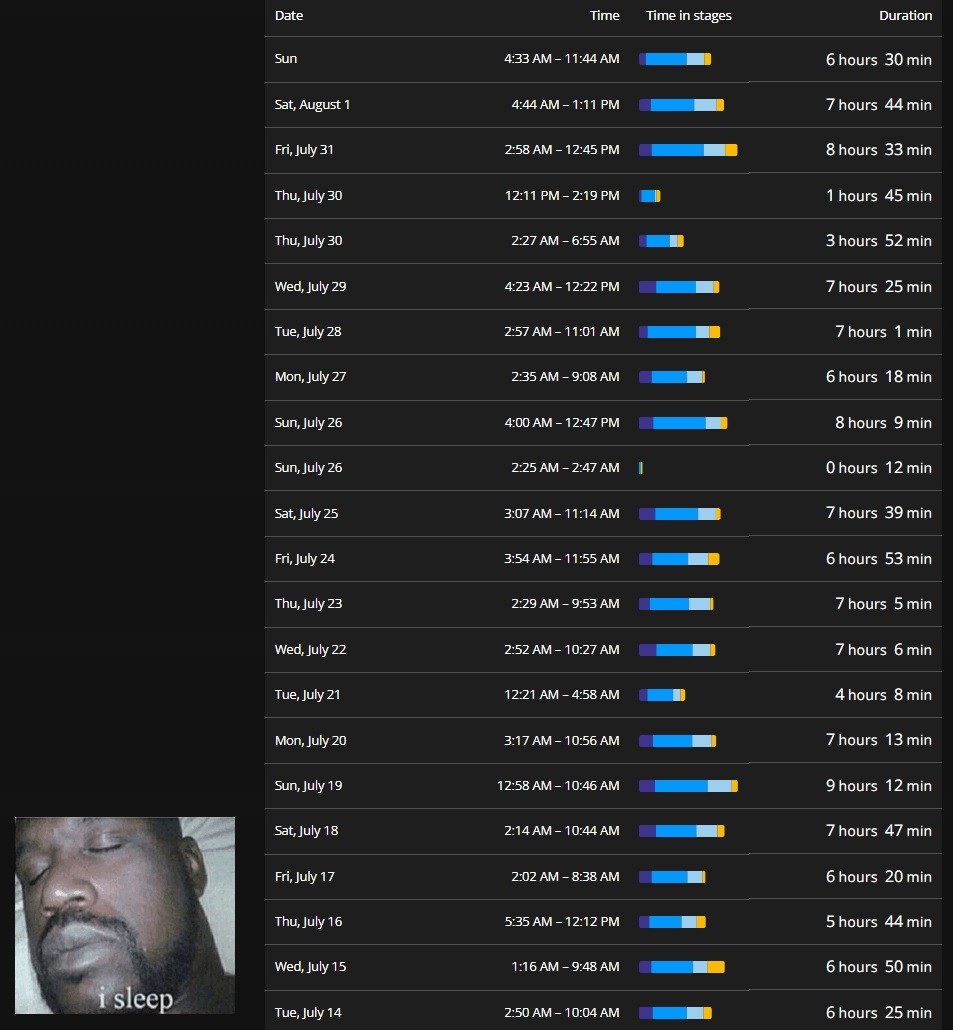Open the Tue, July 21 sleep row
This screenshot has height=1030, width=953.
[x=603, y=694]
